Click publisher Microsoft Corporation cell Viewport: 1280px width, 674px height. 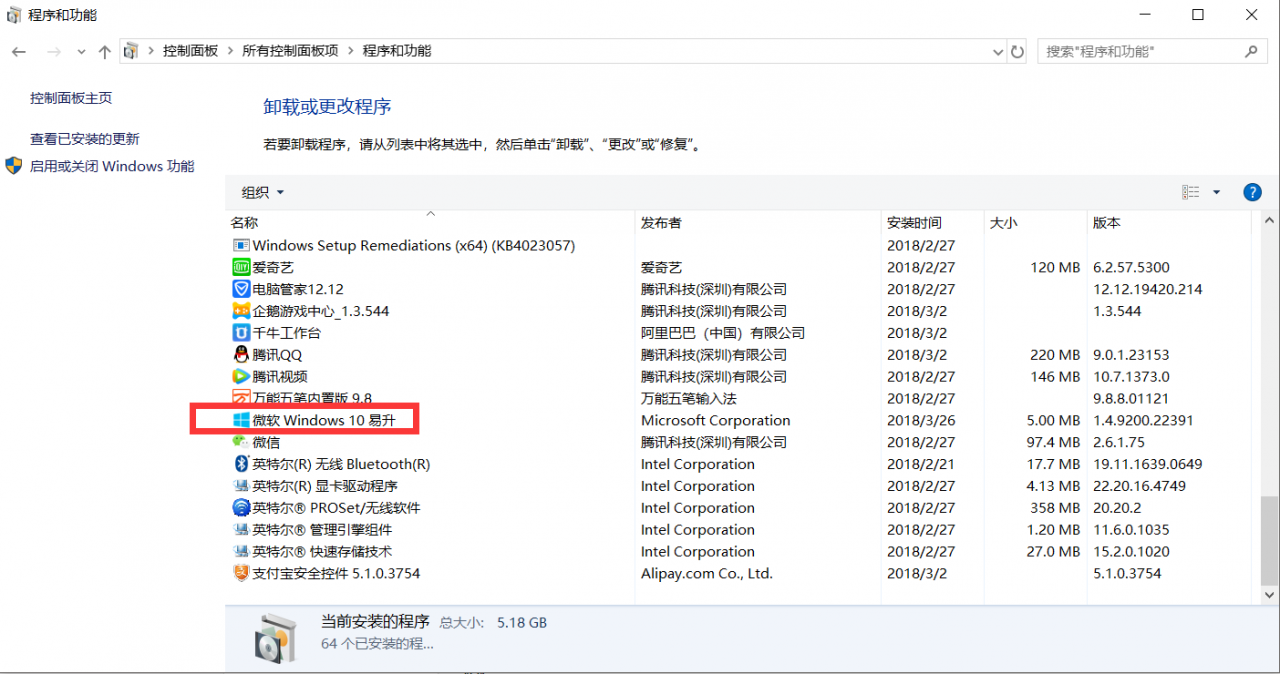click(716, 420)
